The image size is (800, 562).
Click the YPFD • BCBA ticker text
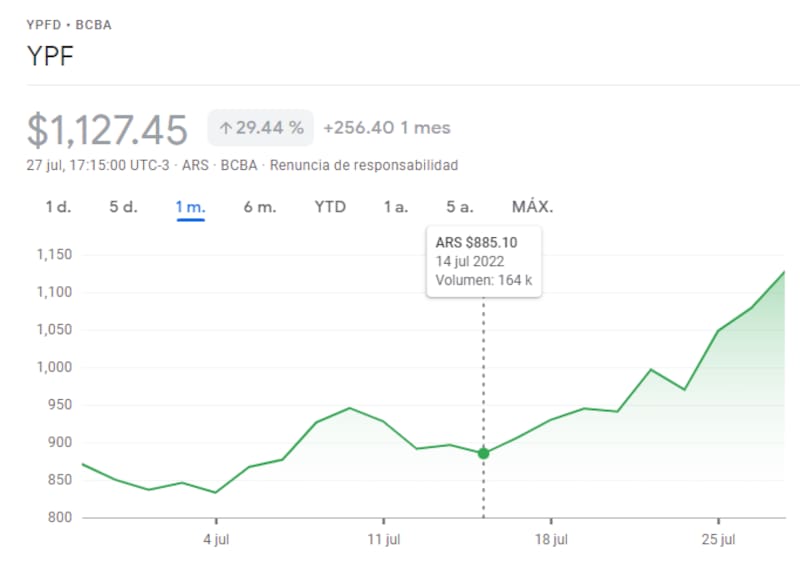pyautogui.click(x=69, y=25)
